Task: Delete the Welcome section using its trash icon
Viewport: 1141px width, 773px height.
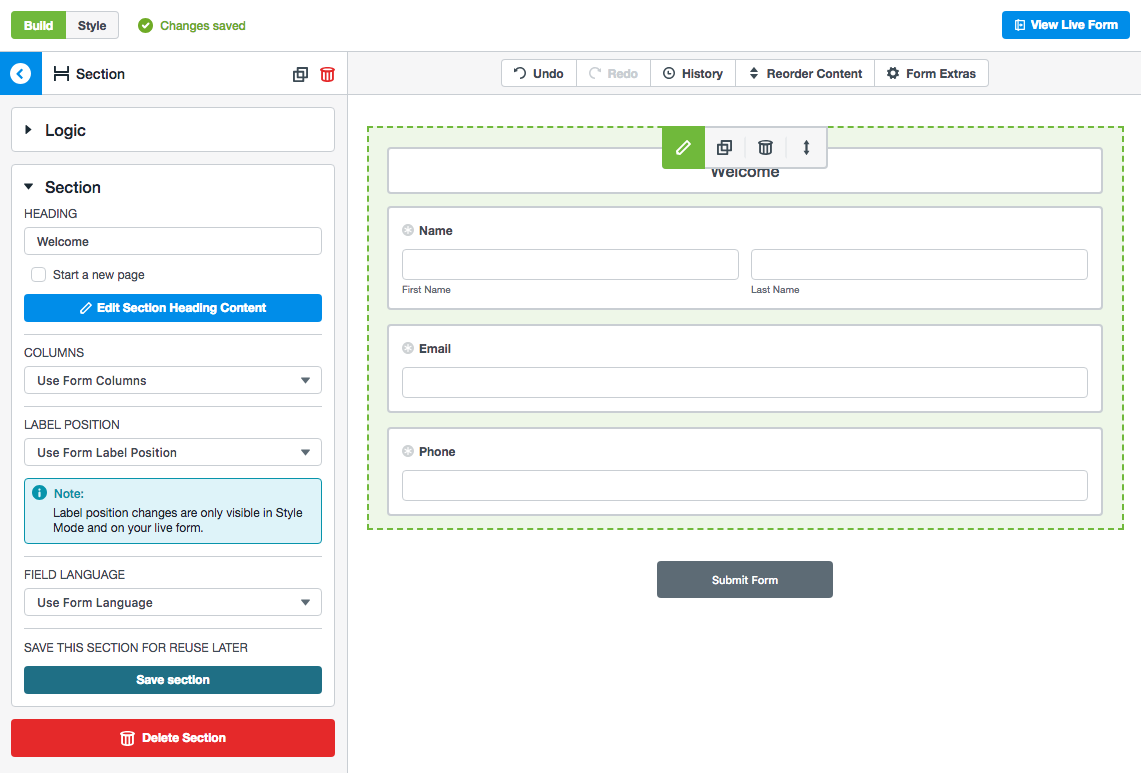Action: coord(765,147)
